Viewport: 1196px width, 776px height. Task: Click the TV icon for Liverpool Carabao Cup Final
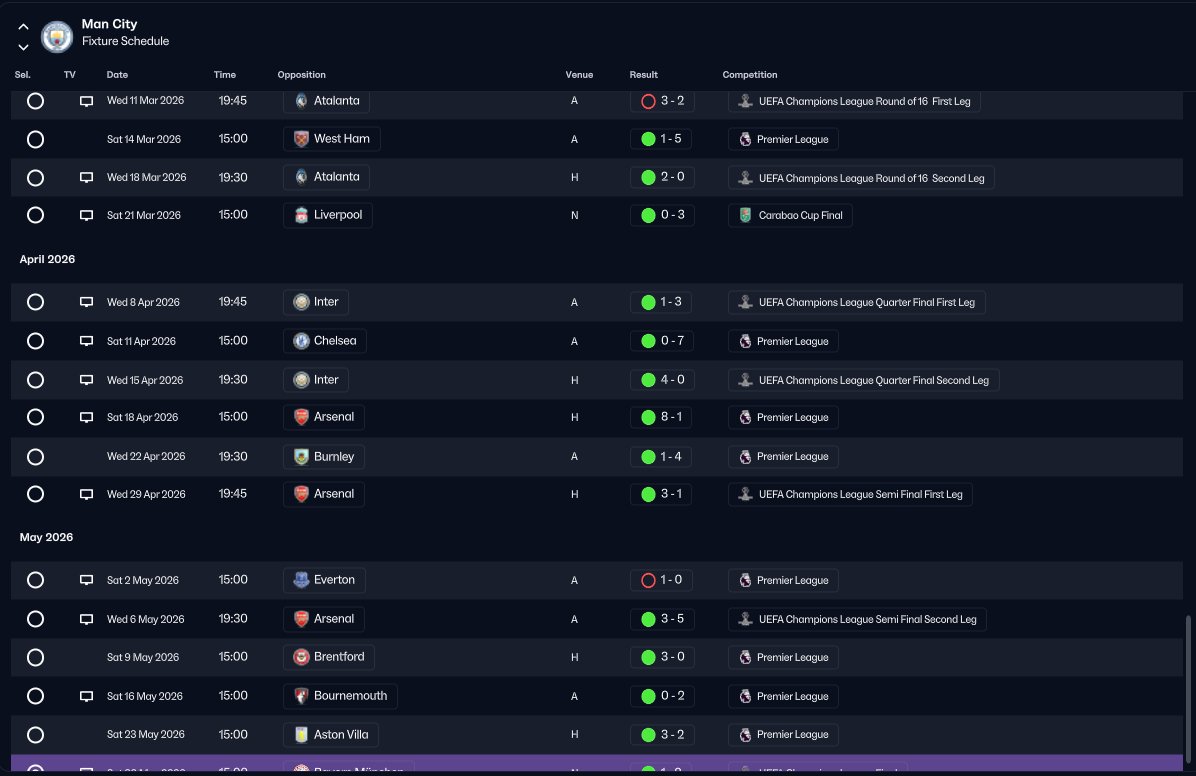pyautogui.click(x=86, y=215)
